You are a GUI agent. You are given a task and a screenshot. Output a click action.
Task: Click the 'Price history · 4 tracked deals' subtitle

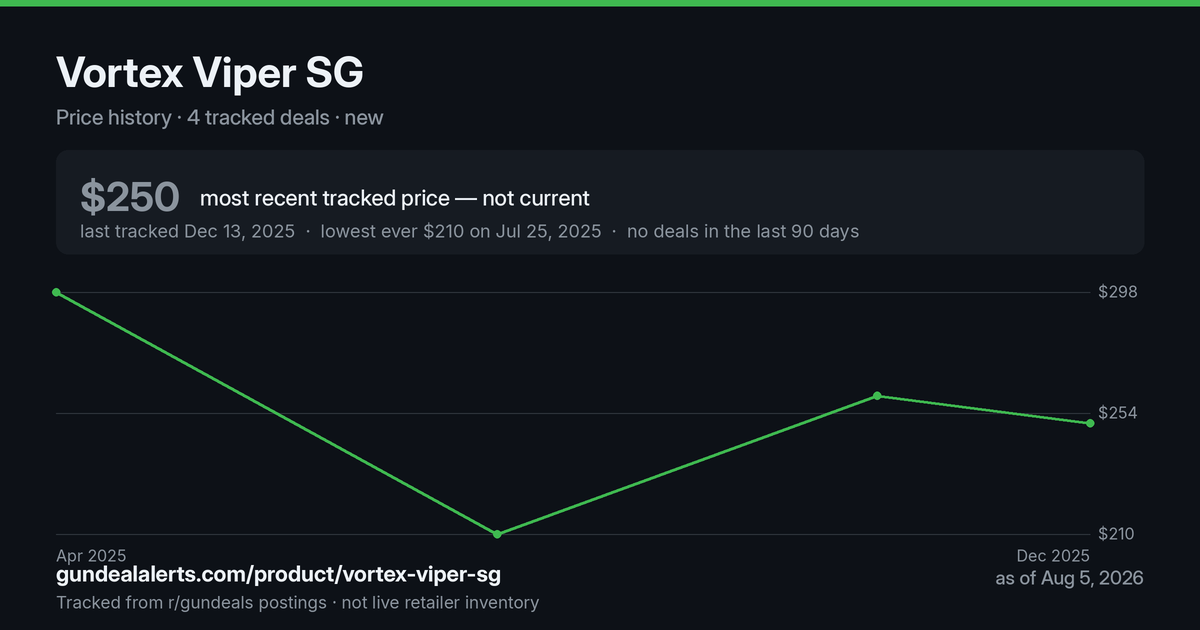pyautogui.click(x=193, y=117)
